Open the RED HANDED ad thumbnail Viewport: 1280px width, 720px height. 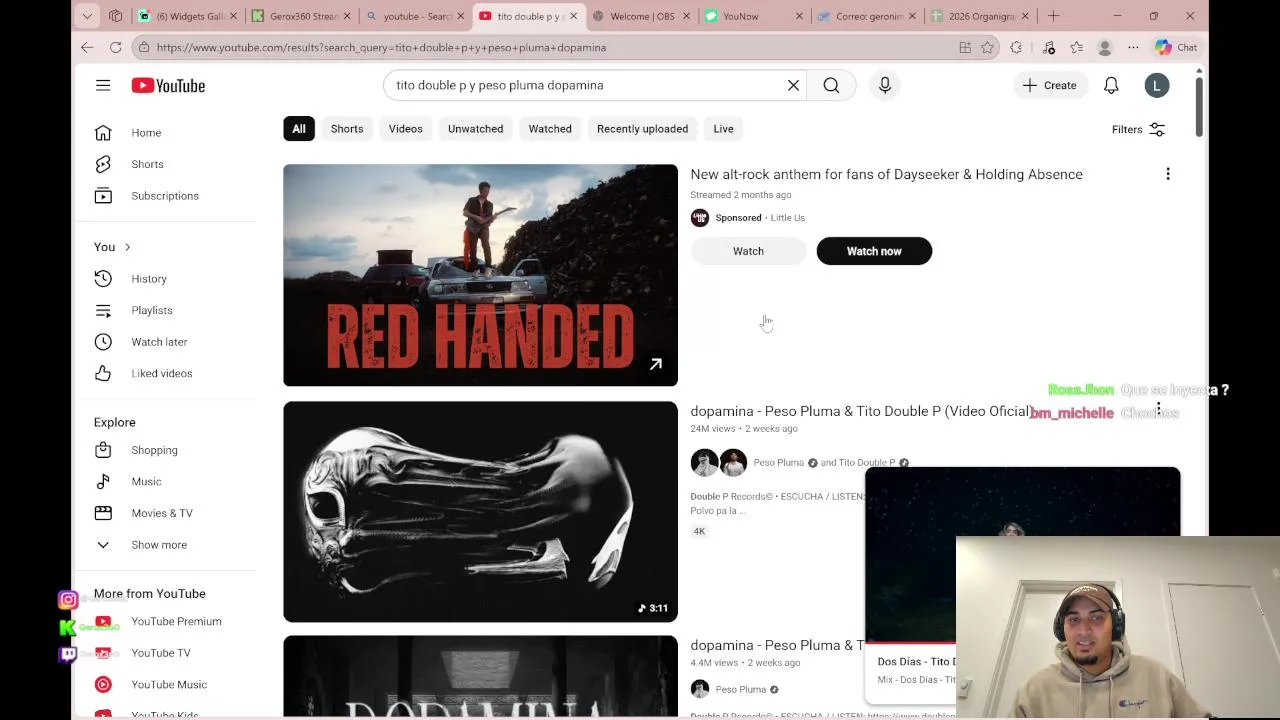point(480,275)
